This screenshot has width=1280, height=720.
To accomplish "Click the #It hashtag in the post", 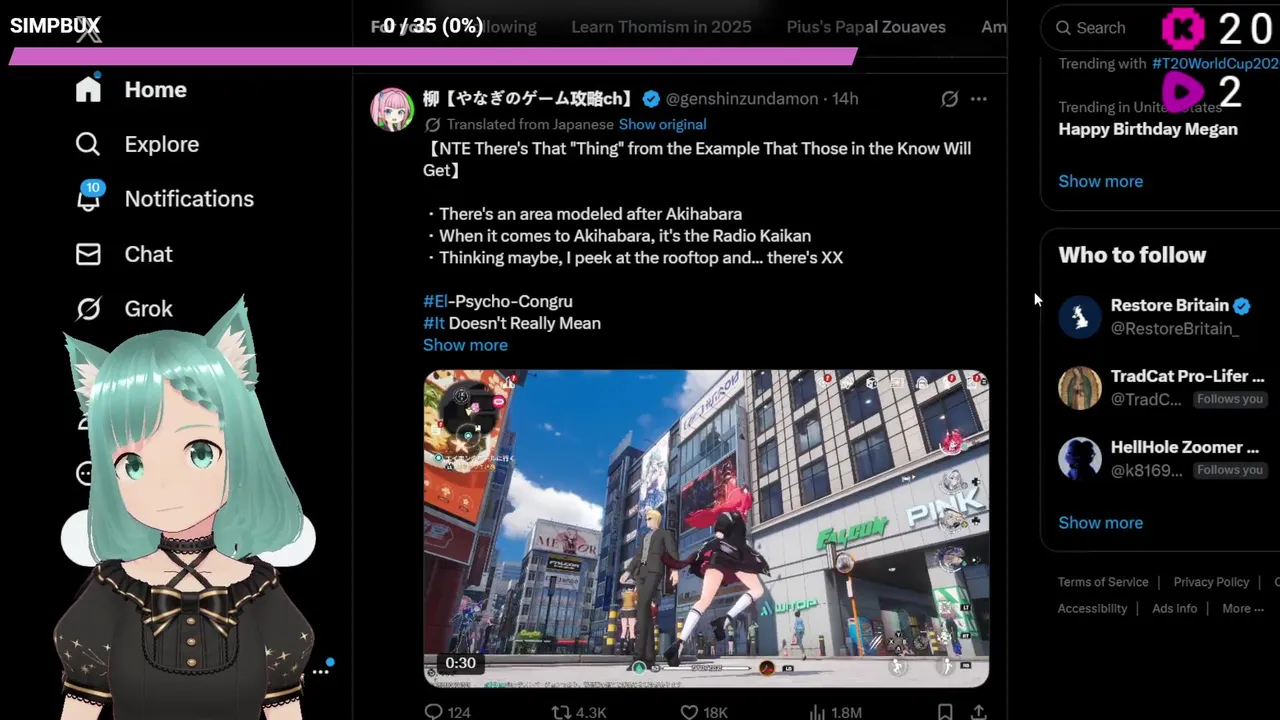I will point(433,323).
